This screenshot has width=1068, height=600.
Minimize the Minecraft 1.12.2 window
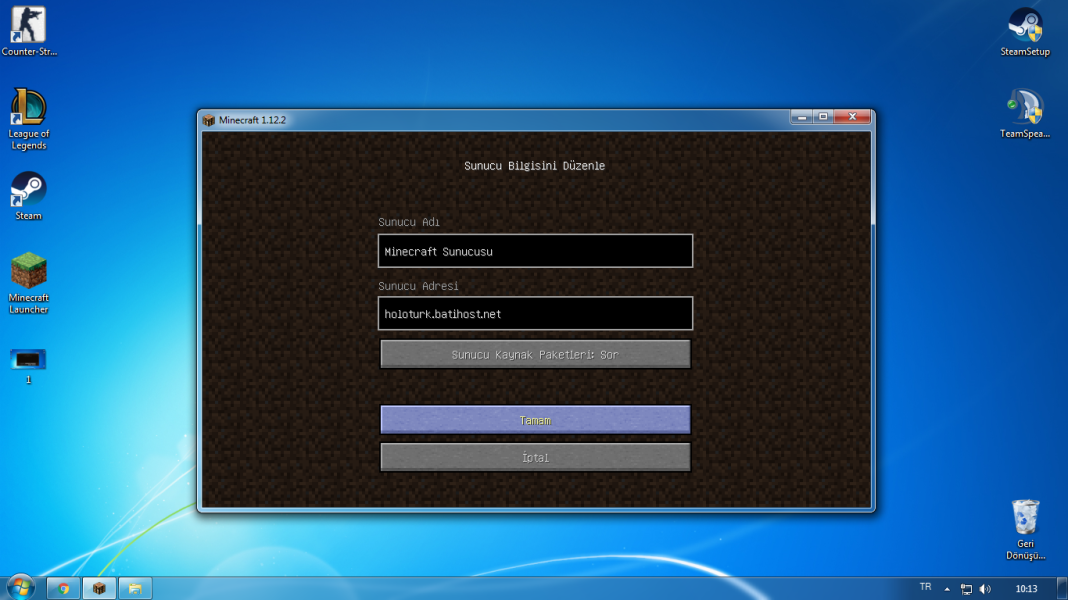802,117
